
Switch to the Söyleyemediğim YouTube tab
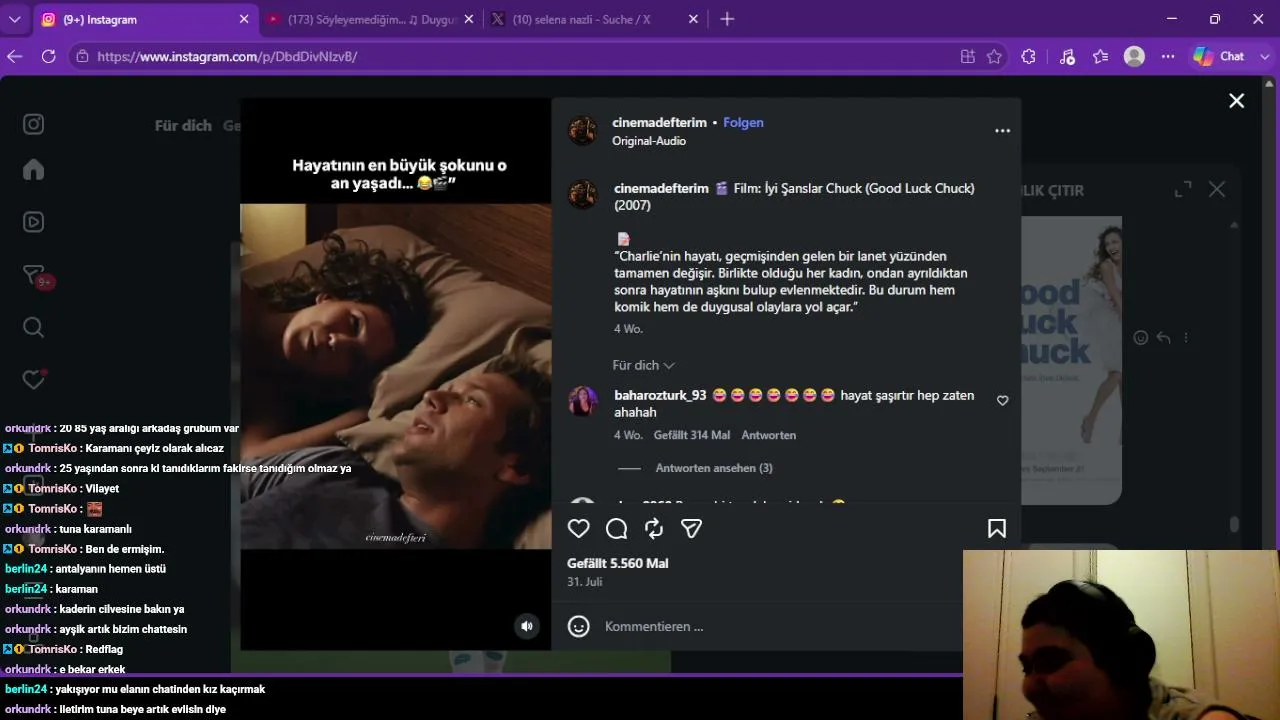(x=370, y=19)
